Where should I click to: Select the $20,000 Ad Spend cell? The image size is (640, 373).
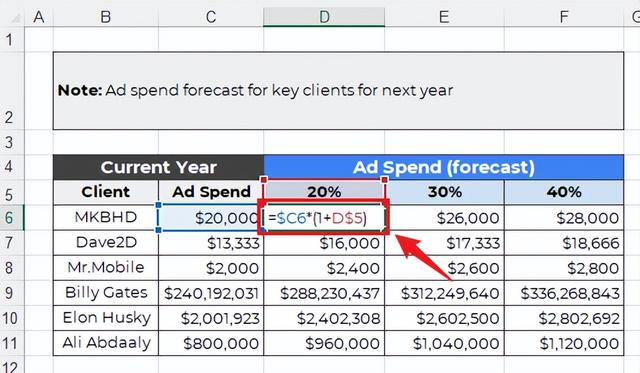click(x=211, y=218)
